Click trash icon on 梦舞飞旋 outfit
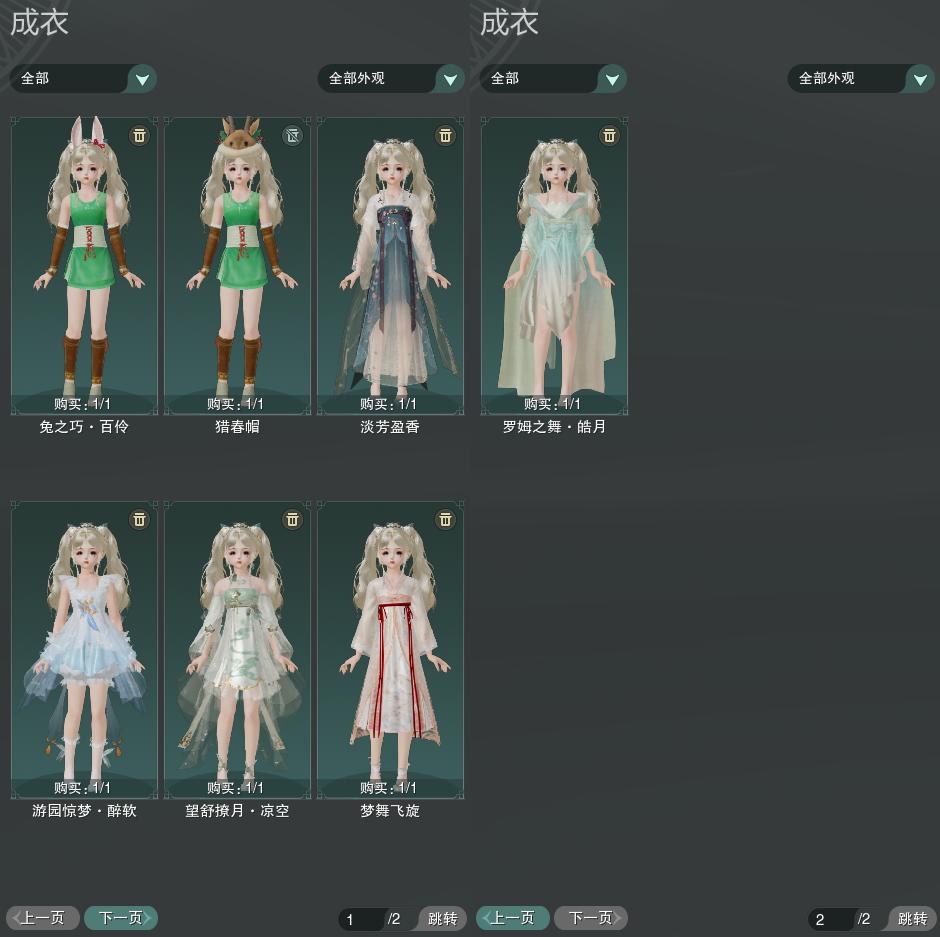 (445, 519)
